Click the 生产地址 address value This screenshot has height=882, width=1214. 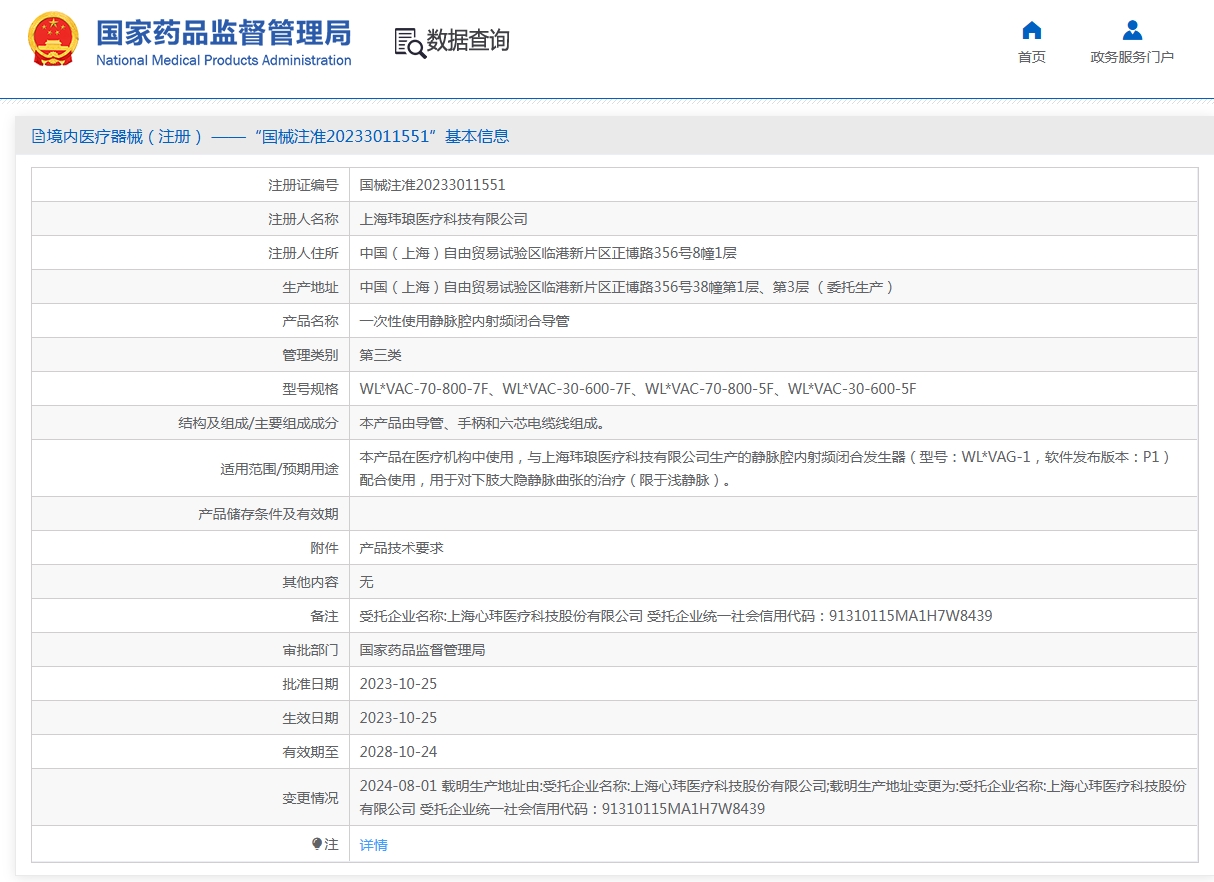pyautogui.click(x=627, y=287)
